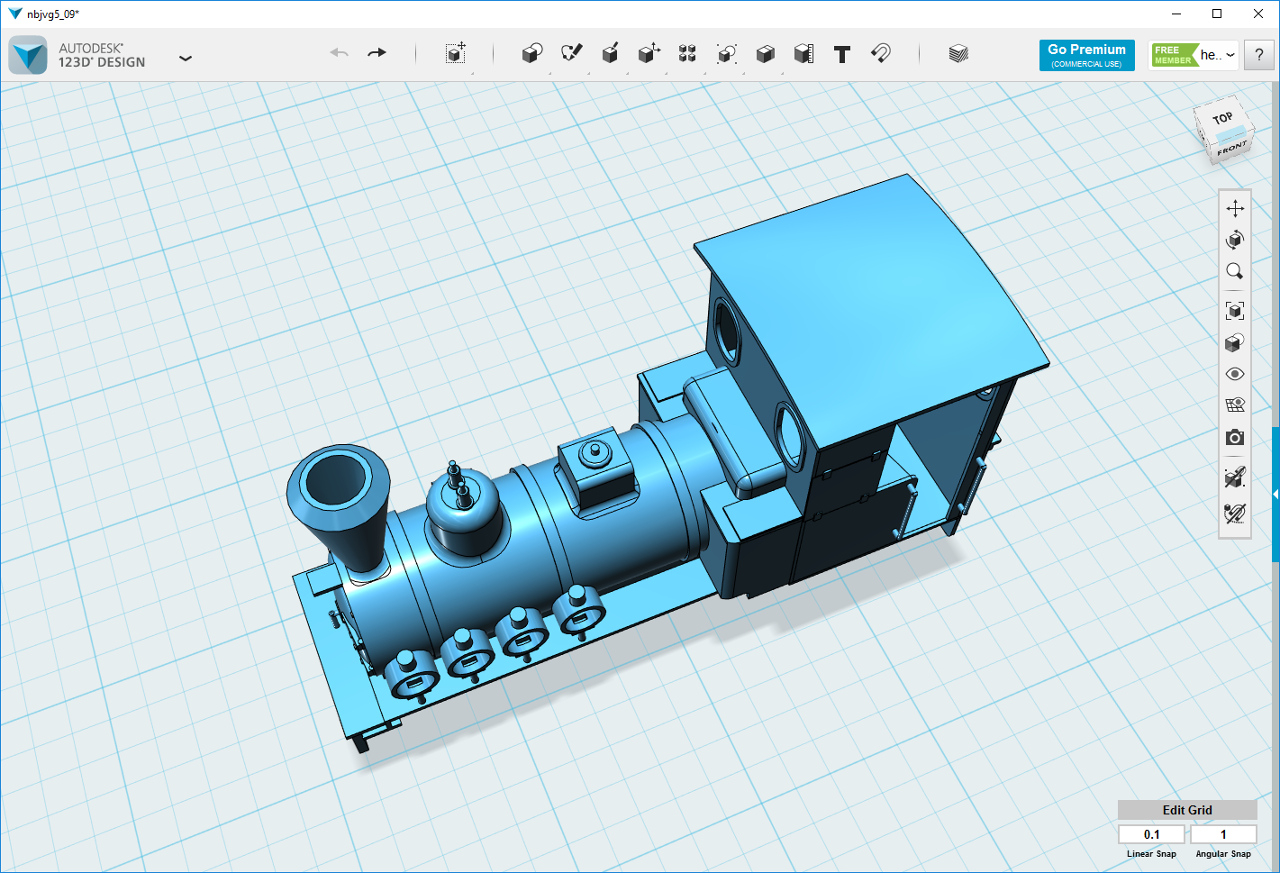Open the Grouping tools menu
This screenshot has width=1280, height=873.
726,54
